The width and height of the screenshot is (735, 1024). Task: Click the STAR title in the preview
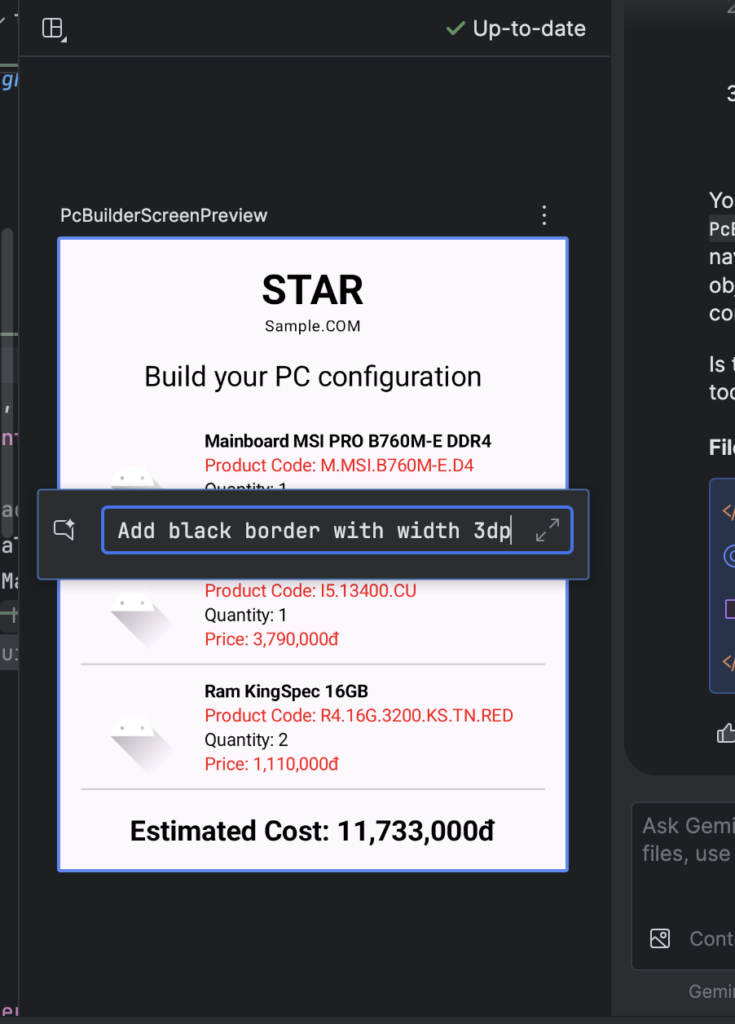coord(312,290)
